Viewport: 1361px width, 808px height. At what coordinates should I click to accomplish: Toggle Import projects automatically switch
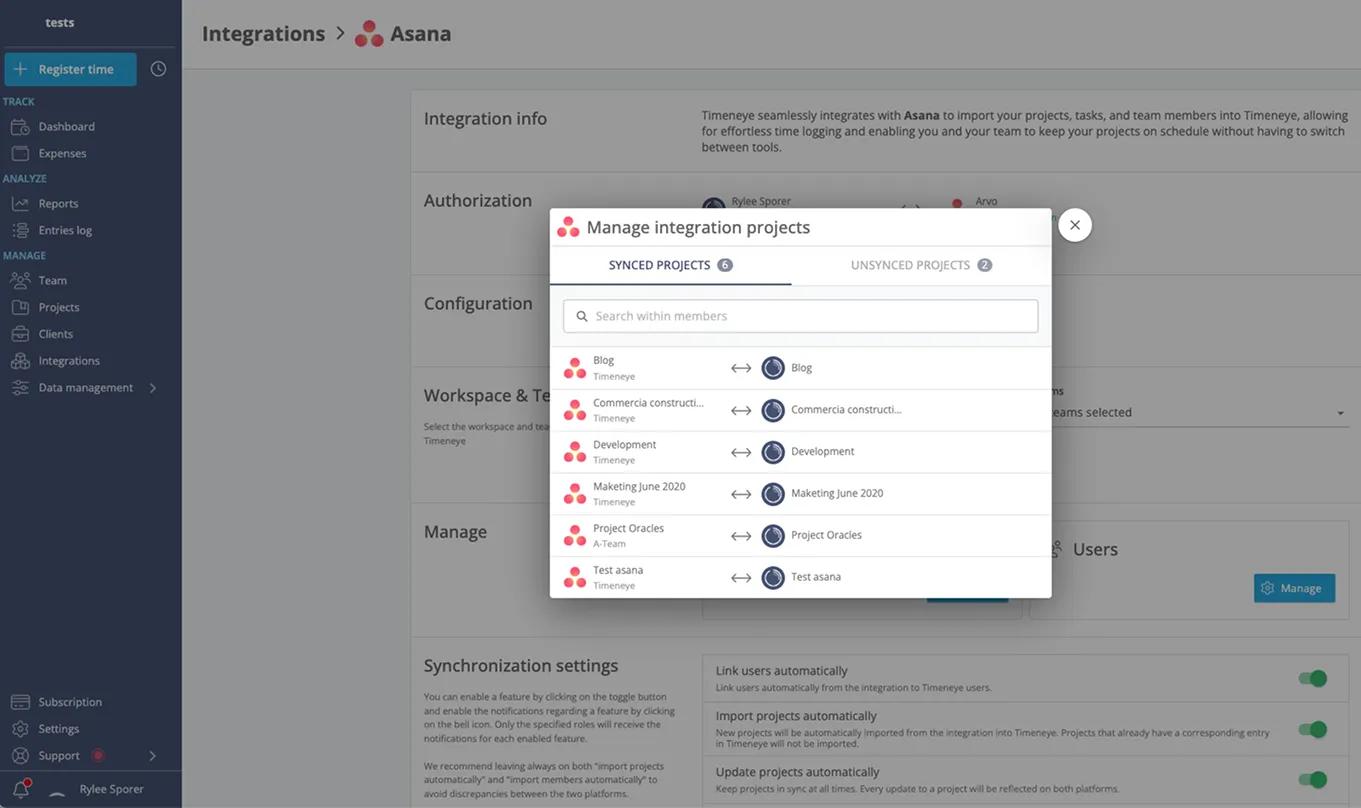(1312, 729)
